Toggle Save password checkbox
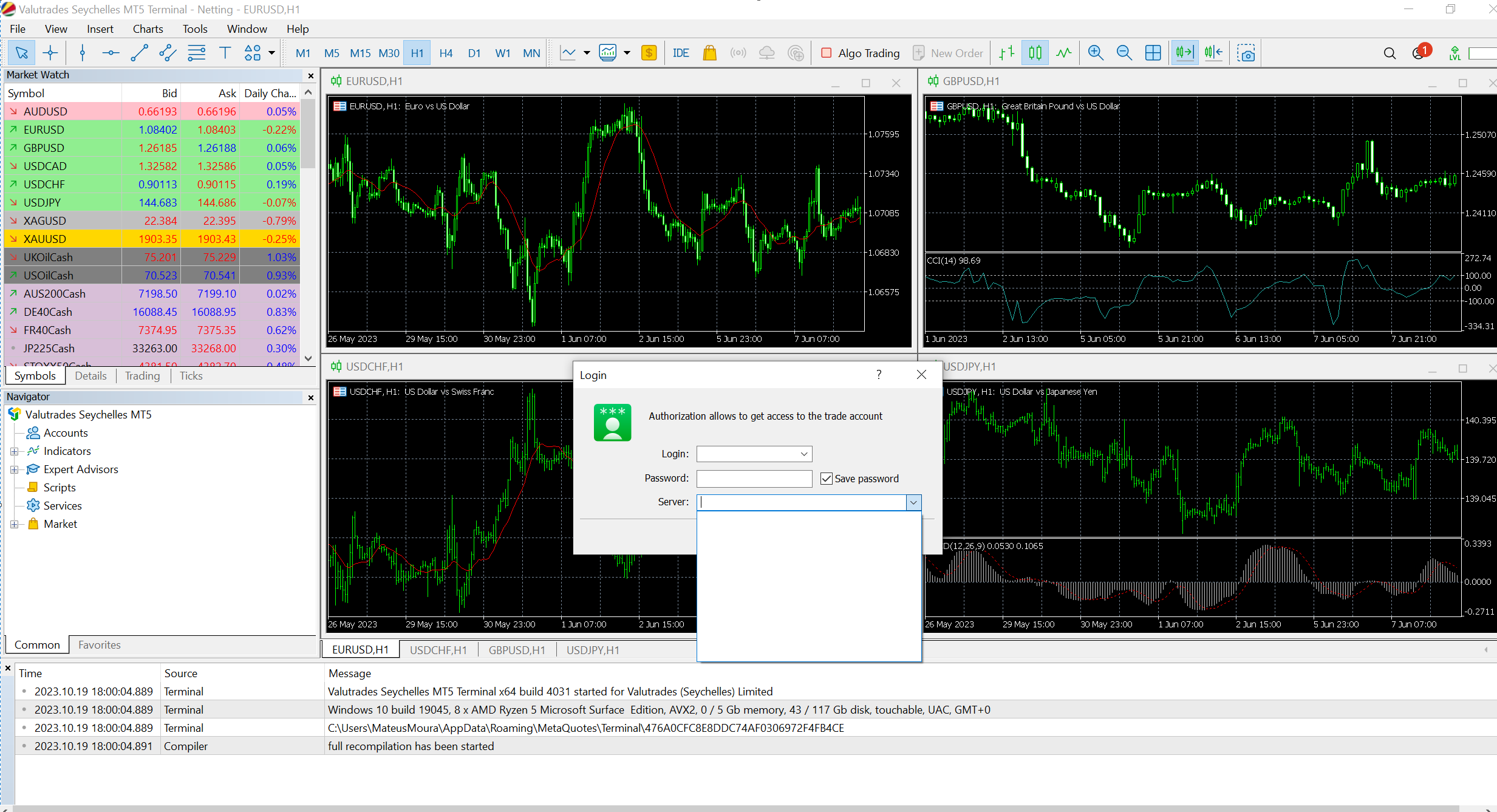The width and height of the screenshot is (1497, 812). pos(826,479)
